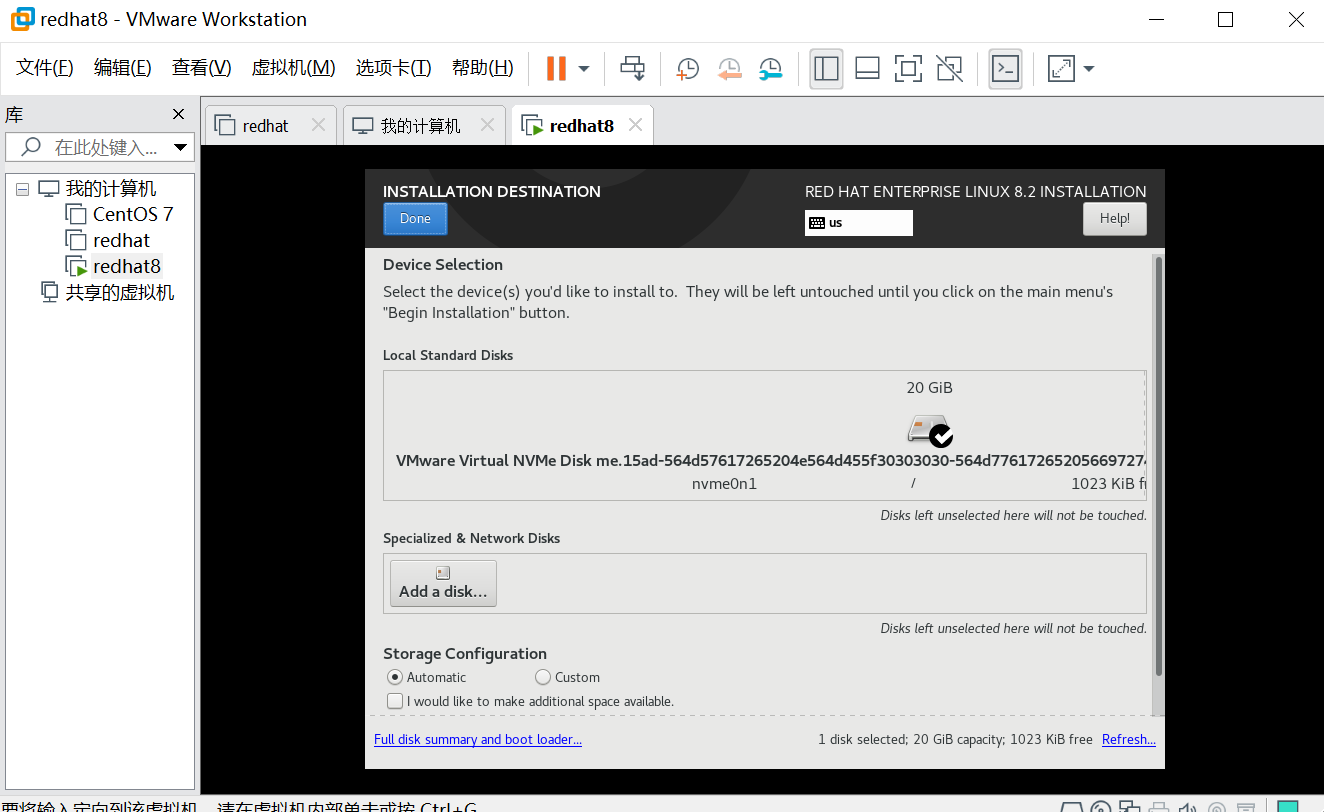The width and height of the screenshot is (1324, 812).
Task: Close the redhat8 tab
Action: point(635,125)
